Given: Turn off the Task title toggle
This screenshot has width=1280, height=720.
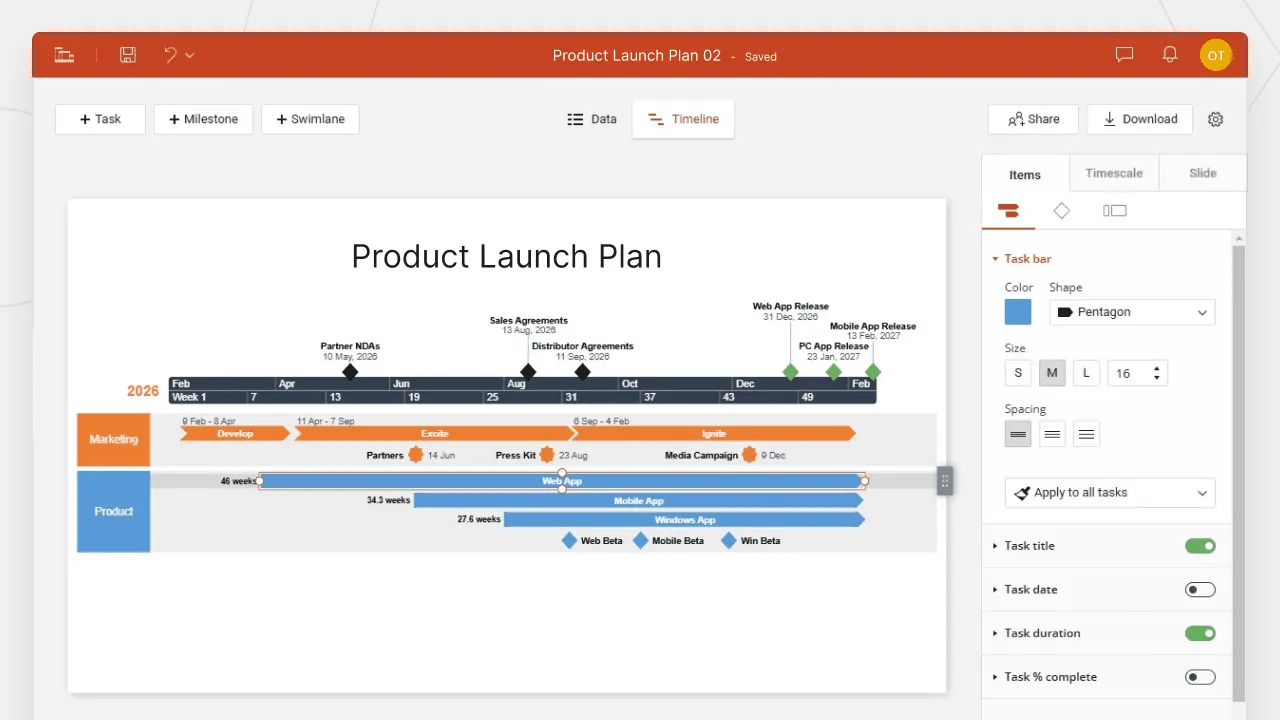Looking at the screenshot, I should click(1200, 546).
